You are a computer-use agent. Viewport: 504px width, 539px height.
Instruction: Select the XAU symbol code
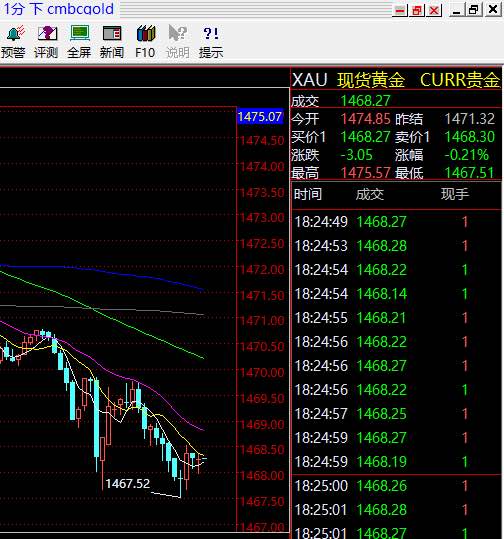pos(309,80)
